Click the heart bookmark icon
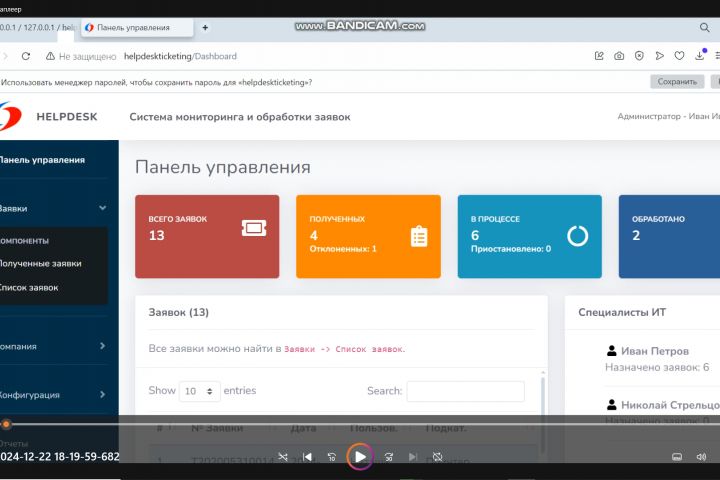The image size is (720, 480). point(679,56)
